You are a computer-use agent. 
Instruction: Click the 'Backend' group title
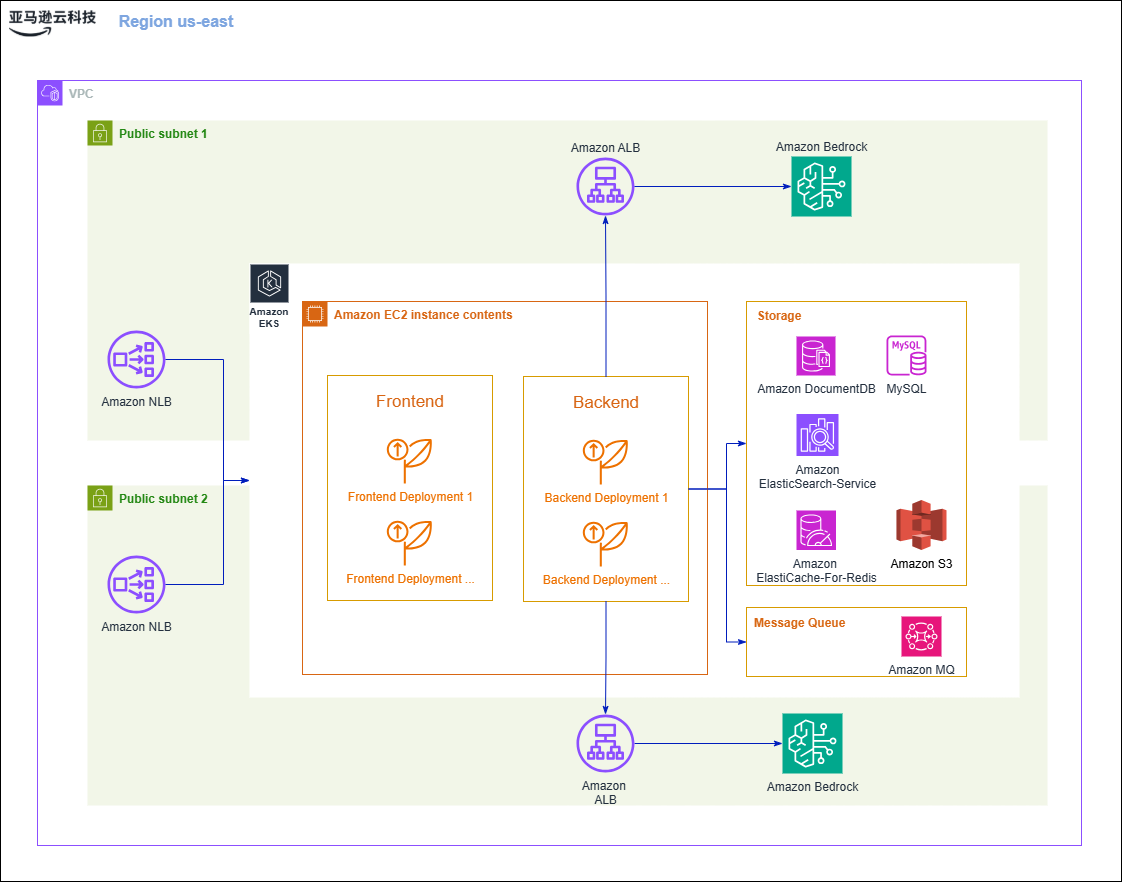(606, 402)
